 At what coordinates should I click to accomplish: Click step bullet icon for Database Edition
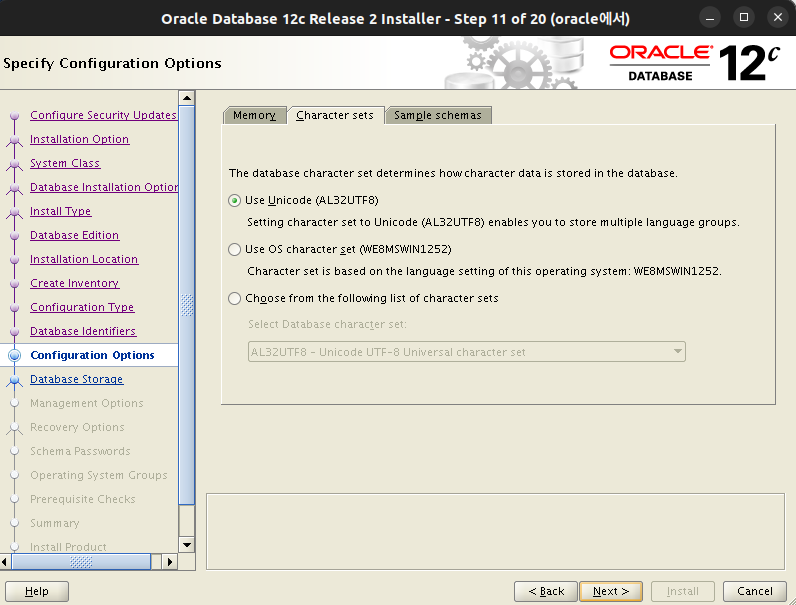pyautogui.click(x=15, y=236)
